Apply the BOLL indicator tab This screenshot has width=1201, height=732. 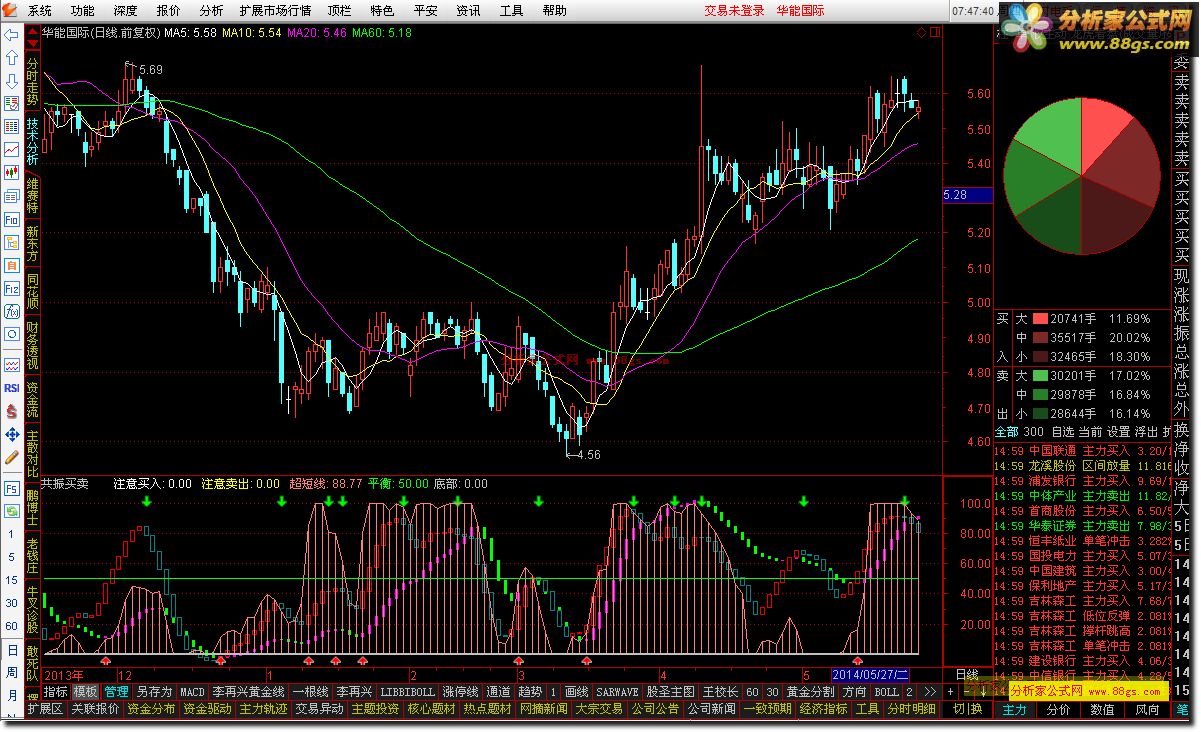pyautogui.click(x=886, y=692)
